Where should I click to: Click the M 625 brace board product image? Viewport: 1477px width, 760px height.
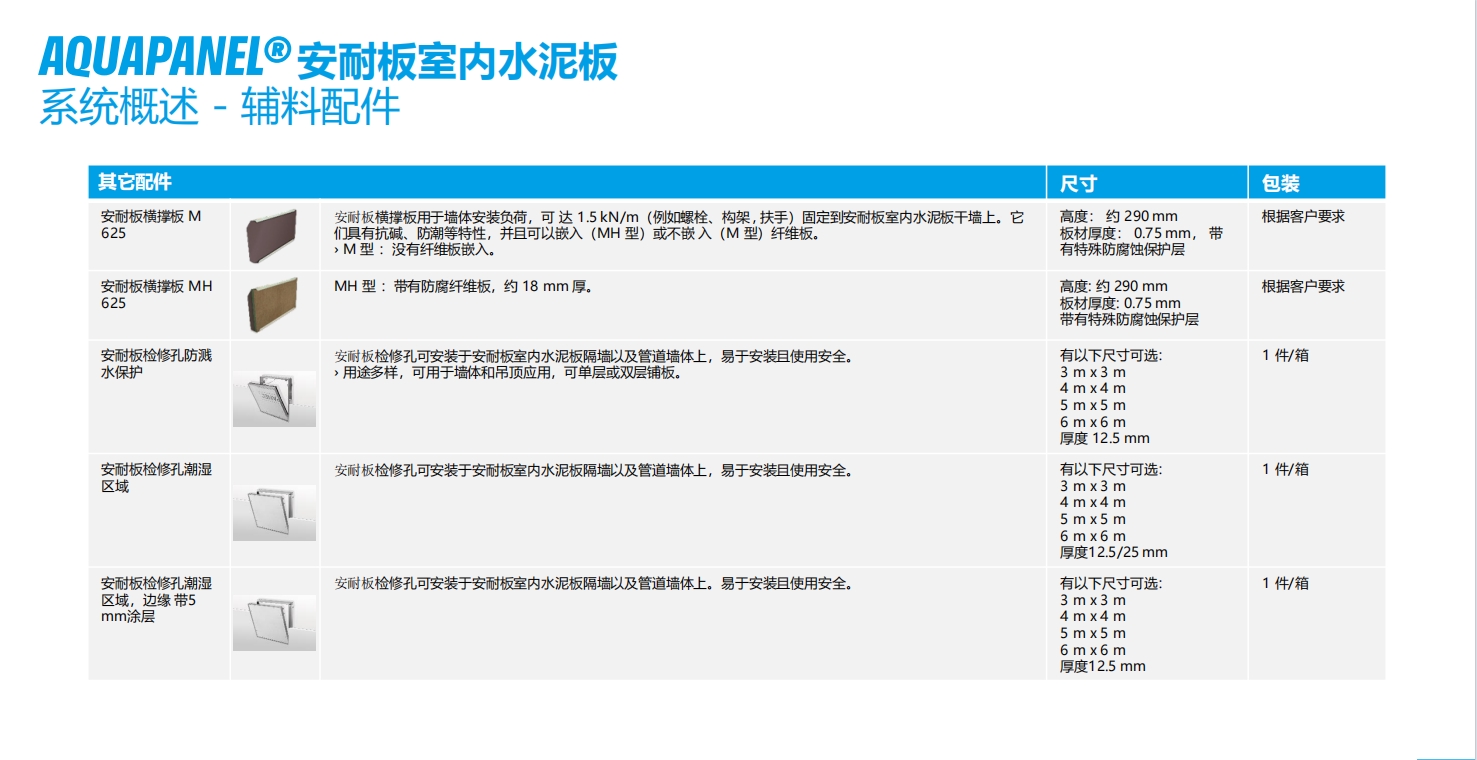[x=272, y=235]
